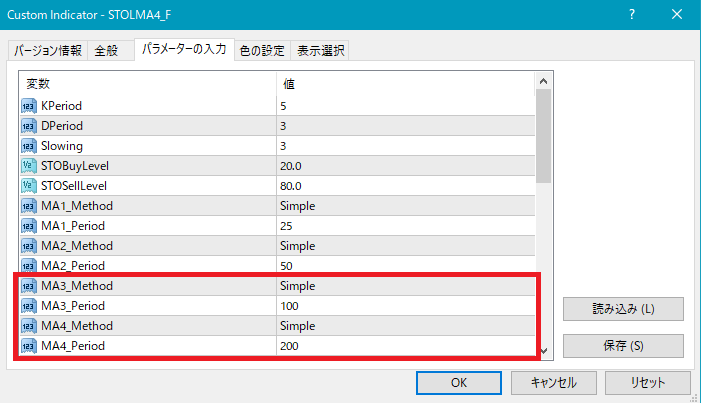Switch to the 色の設定 tab
This screenshot has height=403, width=701.
pos(262,51)
